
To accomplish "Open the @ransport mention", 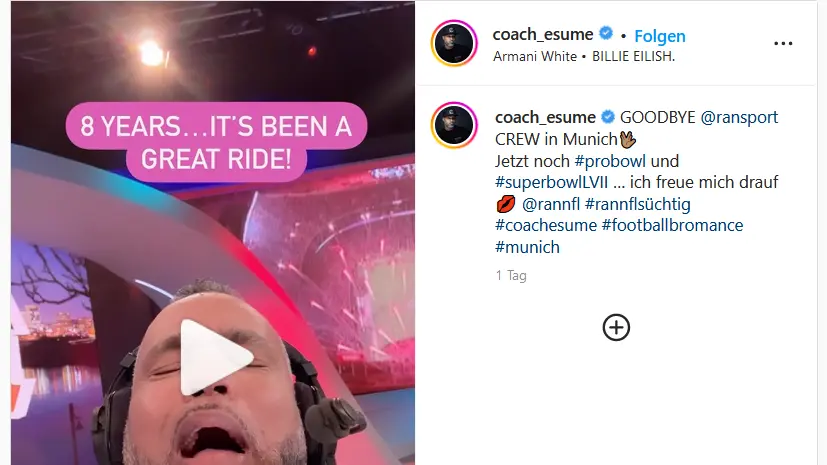I will [x=739, y=117].
